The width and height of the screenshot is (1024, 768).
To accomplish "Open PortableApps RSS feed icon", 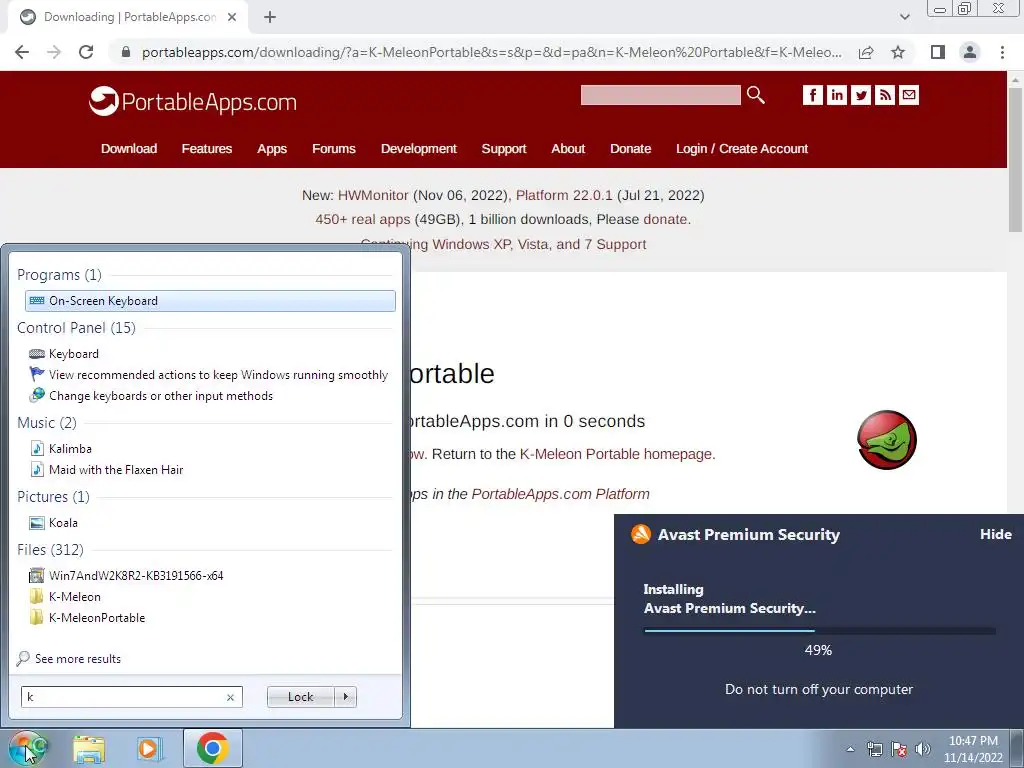I will [885, 95].
